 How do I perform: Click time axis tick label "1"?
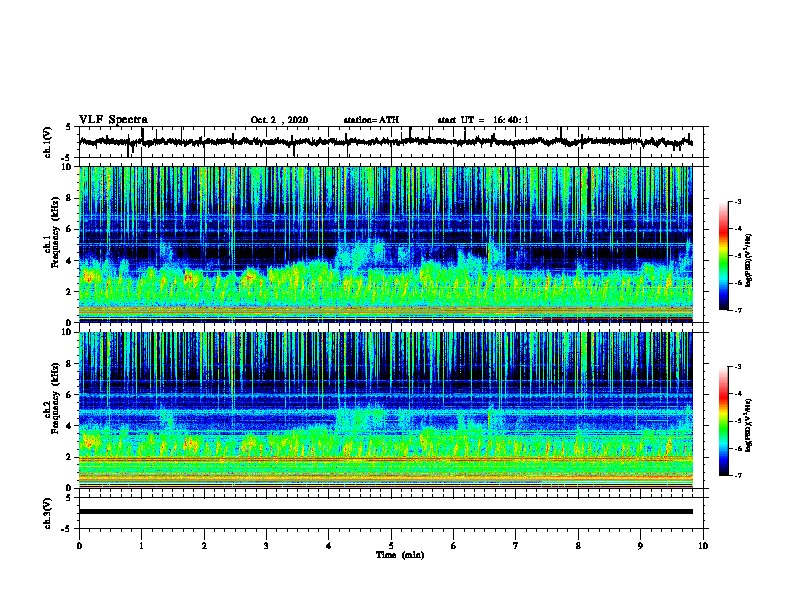[141, 546]
